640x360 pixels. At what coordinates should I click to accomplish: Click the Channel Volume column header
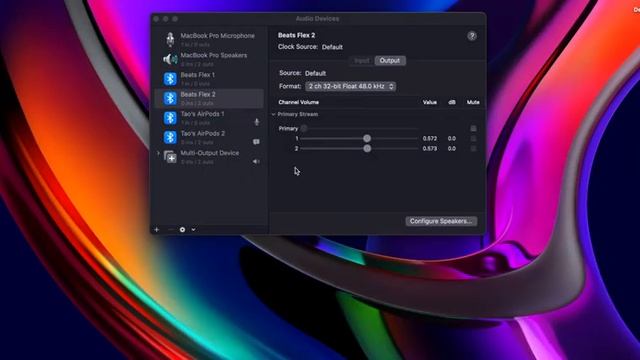(x=298, y=102)
